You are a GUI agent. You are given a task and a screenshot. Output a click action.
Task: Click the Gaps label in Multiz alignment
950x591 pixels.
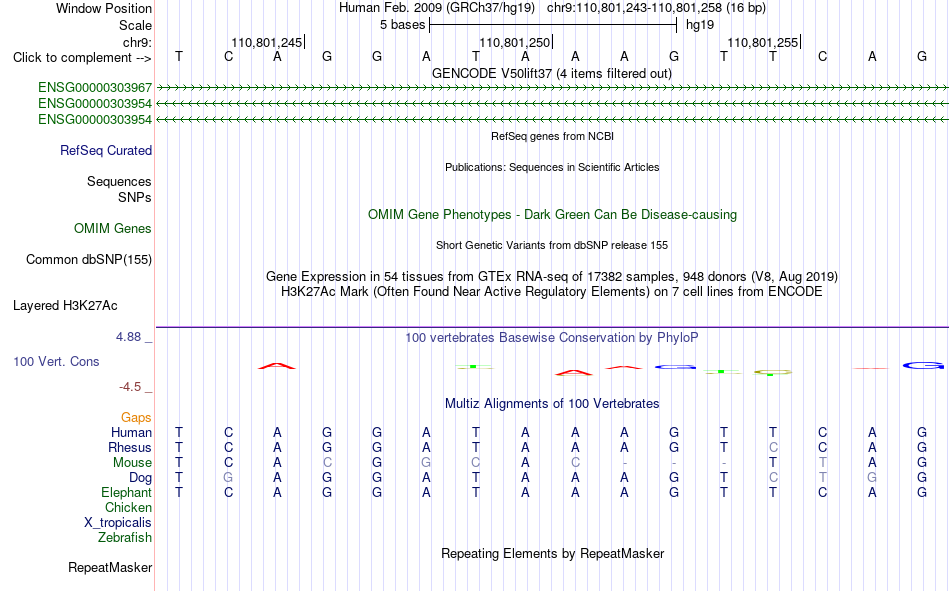coord(136,418)
